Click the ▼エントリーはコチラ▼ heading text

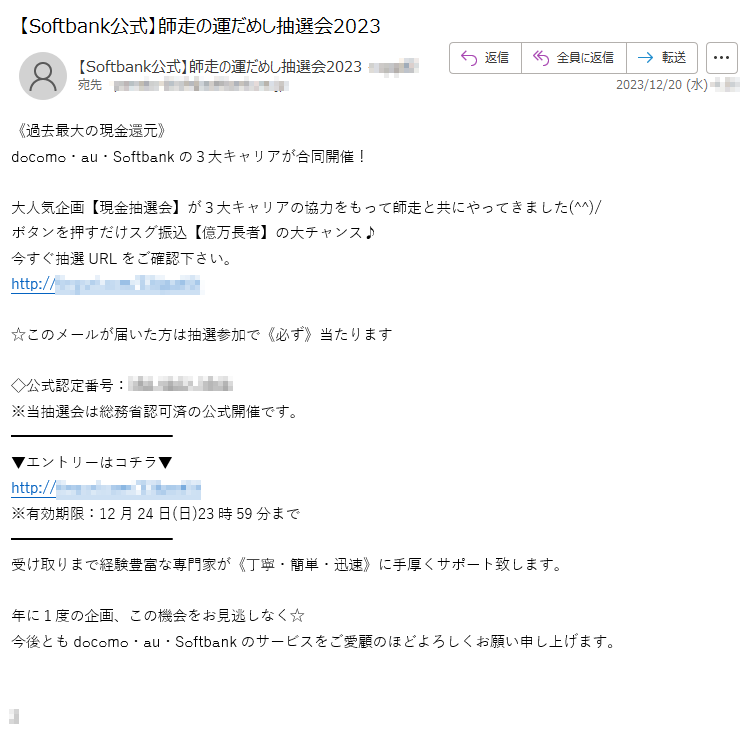(x=92, y=462)
